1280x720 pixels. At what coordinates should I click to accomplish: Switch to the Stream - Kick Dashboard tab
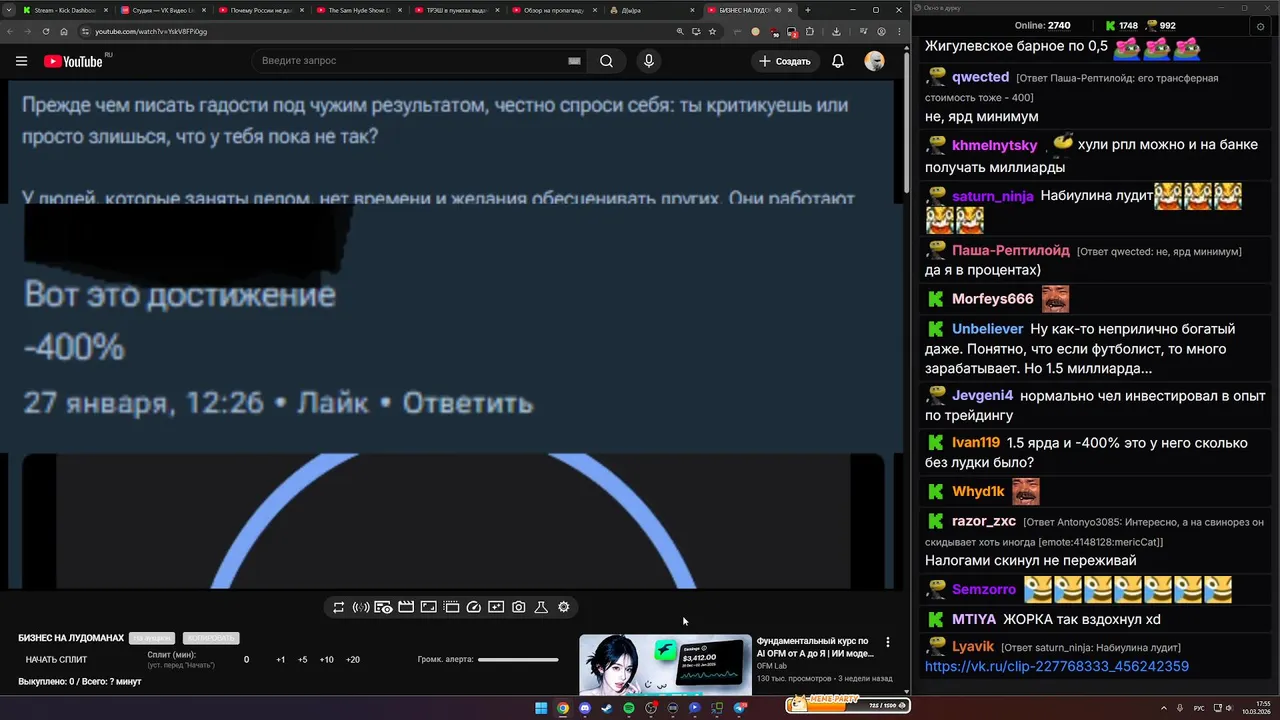pos(65,10)
